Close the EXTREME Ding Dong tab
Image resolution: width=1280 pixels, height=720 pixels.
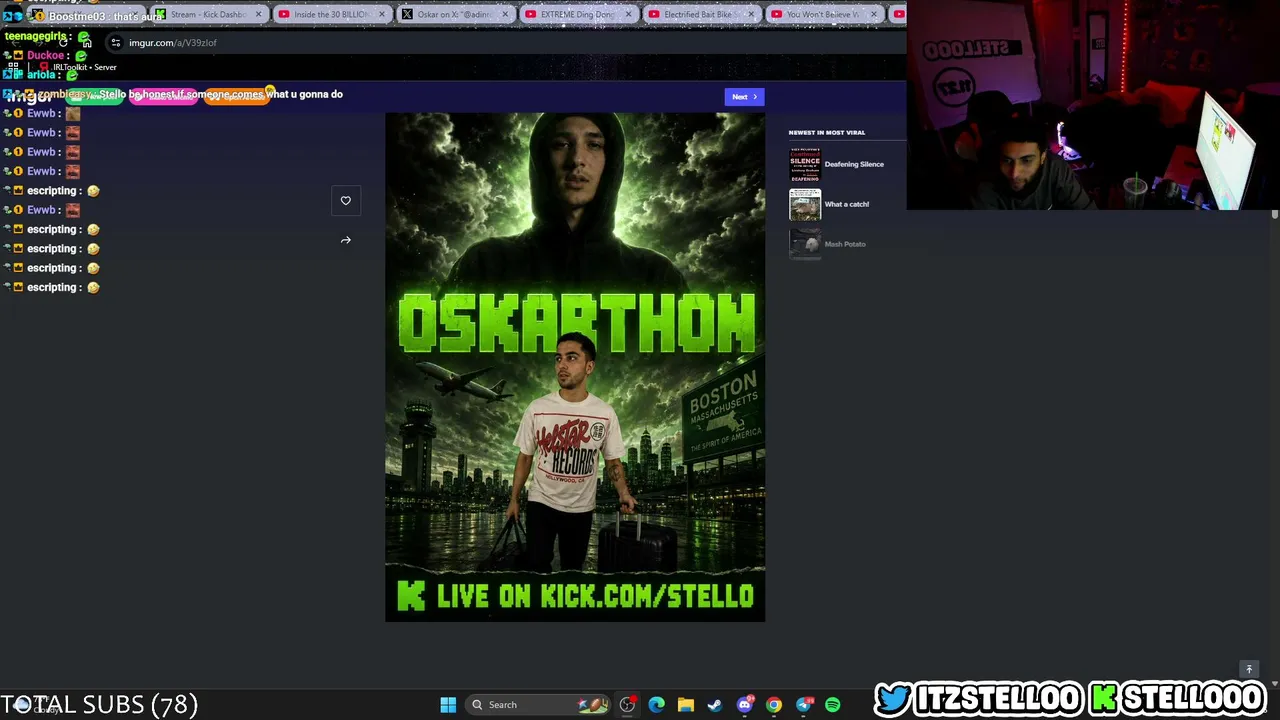pos(630,14)
